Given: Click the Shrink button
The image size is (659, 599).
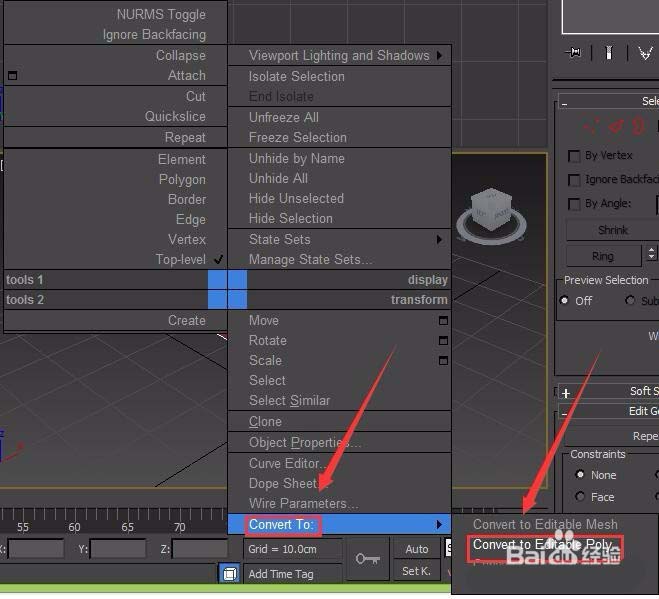Looking at the screenshot, I should (612, 230).
